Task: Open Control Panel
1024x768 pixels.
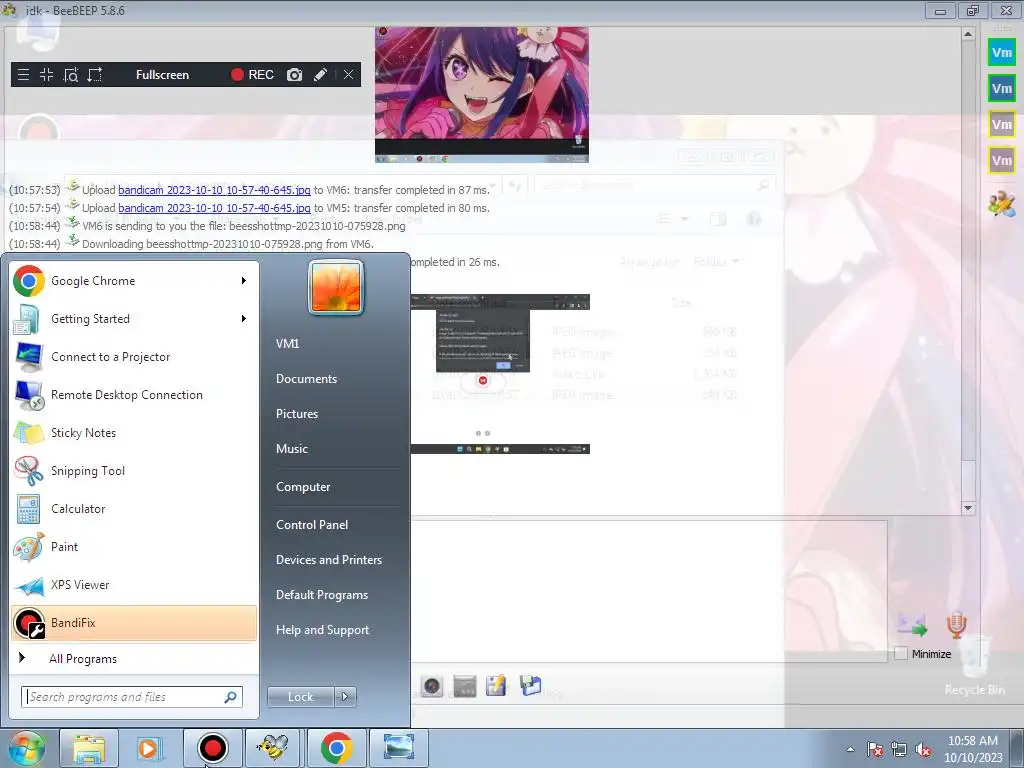Action: tap(312, 524)
